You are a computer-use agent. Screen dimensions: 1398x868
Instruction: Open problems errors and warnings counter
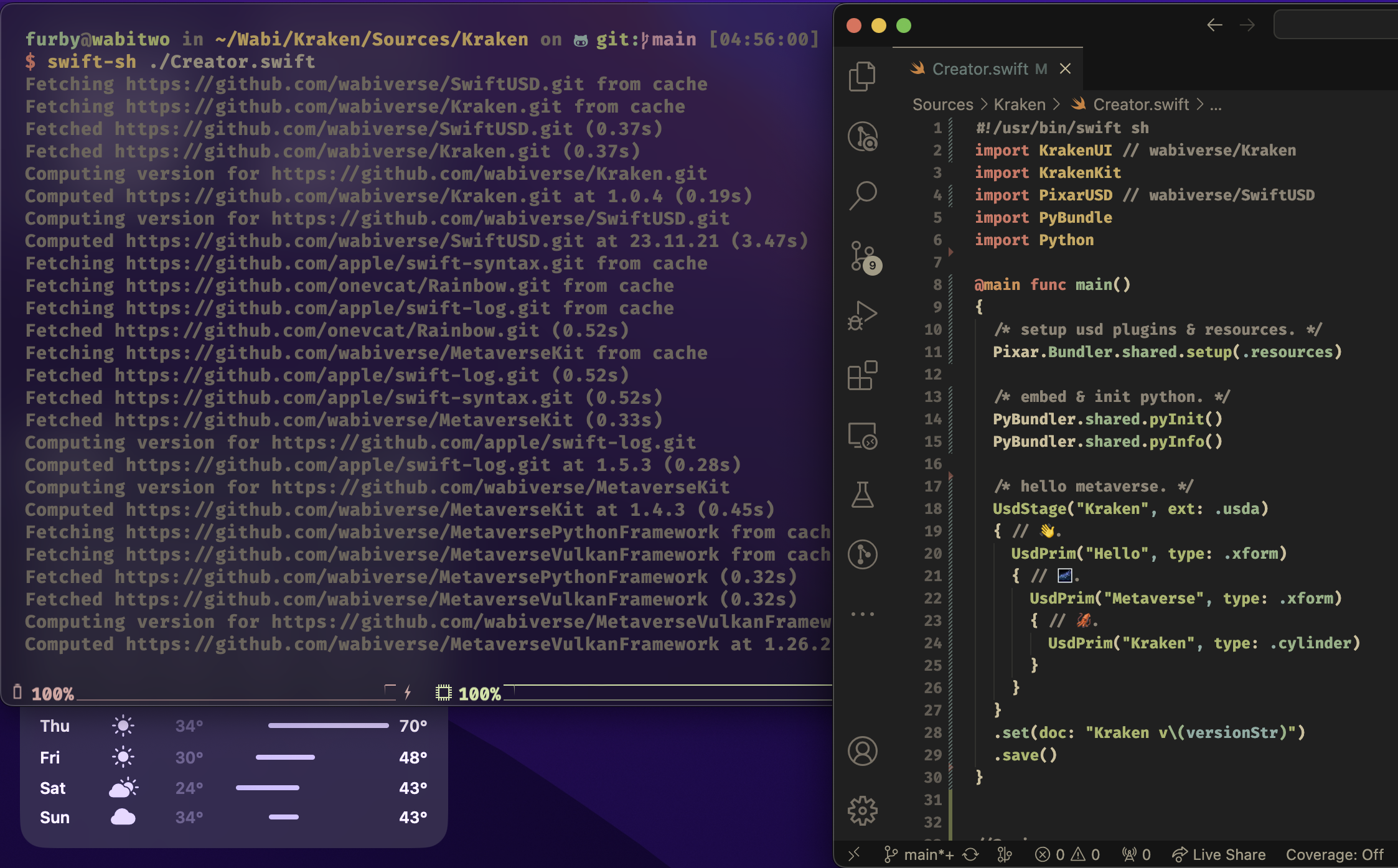coord(1067,854)
